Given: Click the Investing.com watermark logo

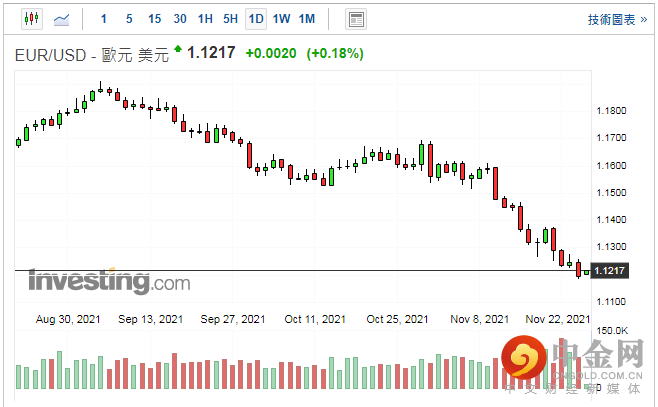Looking at the screenshot, I should click(x=108, y=282).
